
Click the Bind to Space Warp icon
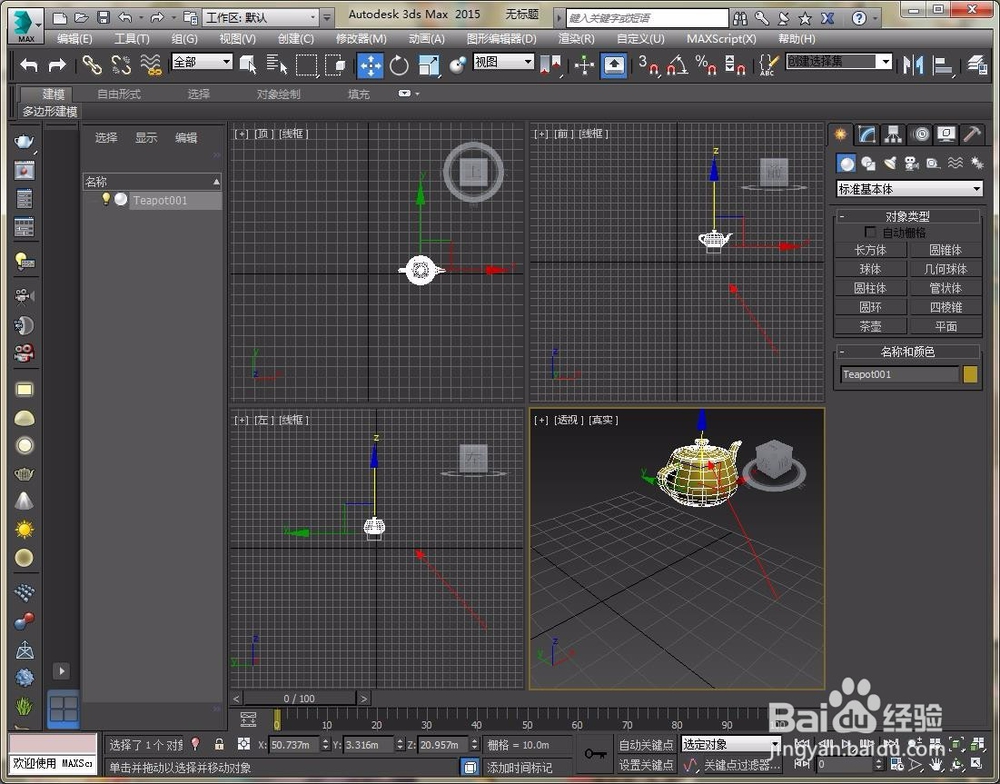(x=151, y=65)
